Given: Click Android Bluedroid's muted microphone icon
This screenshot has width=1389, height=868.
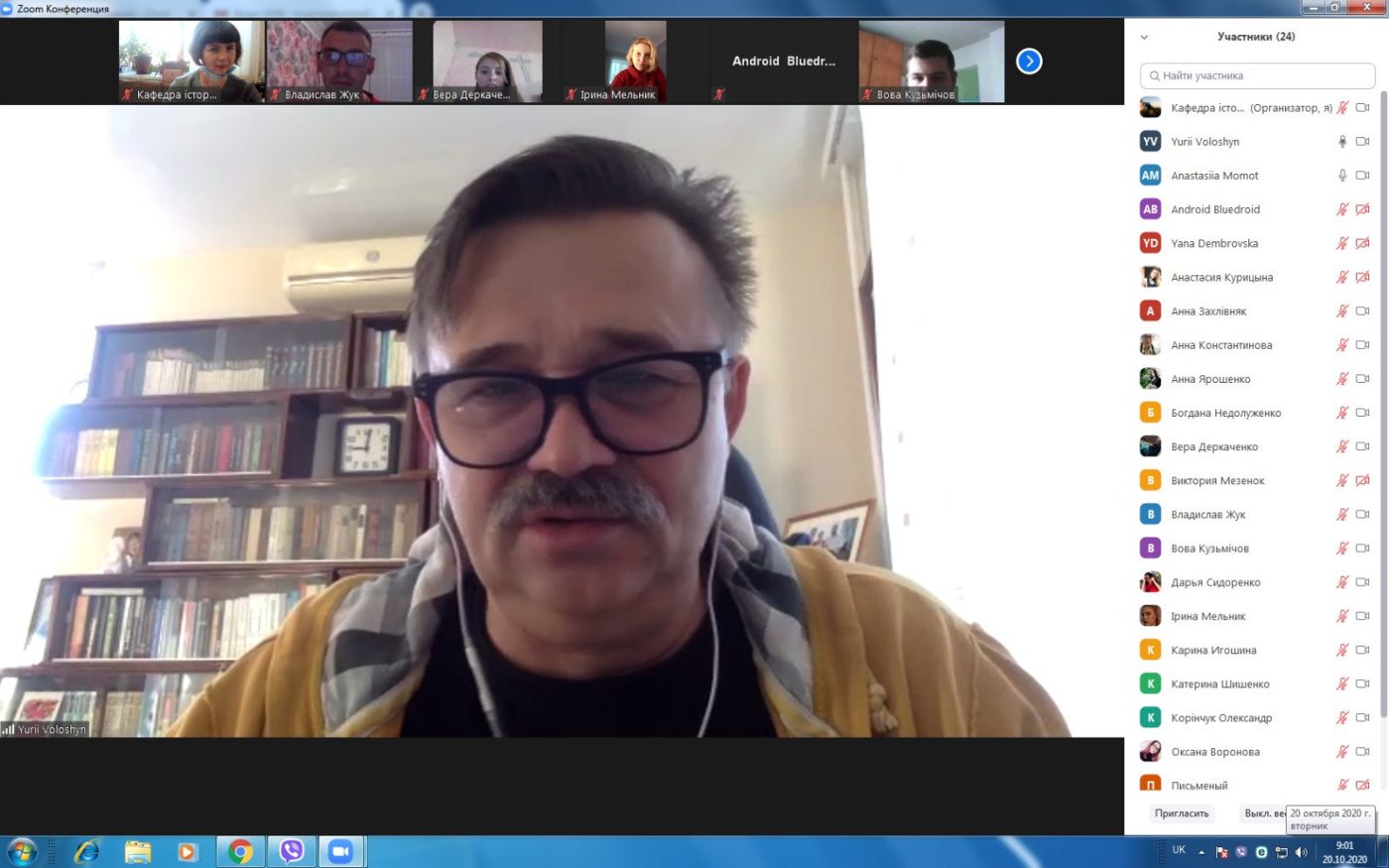Looking at the screenshot, I should click(x=1342, y=209).
